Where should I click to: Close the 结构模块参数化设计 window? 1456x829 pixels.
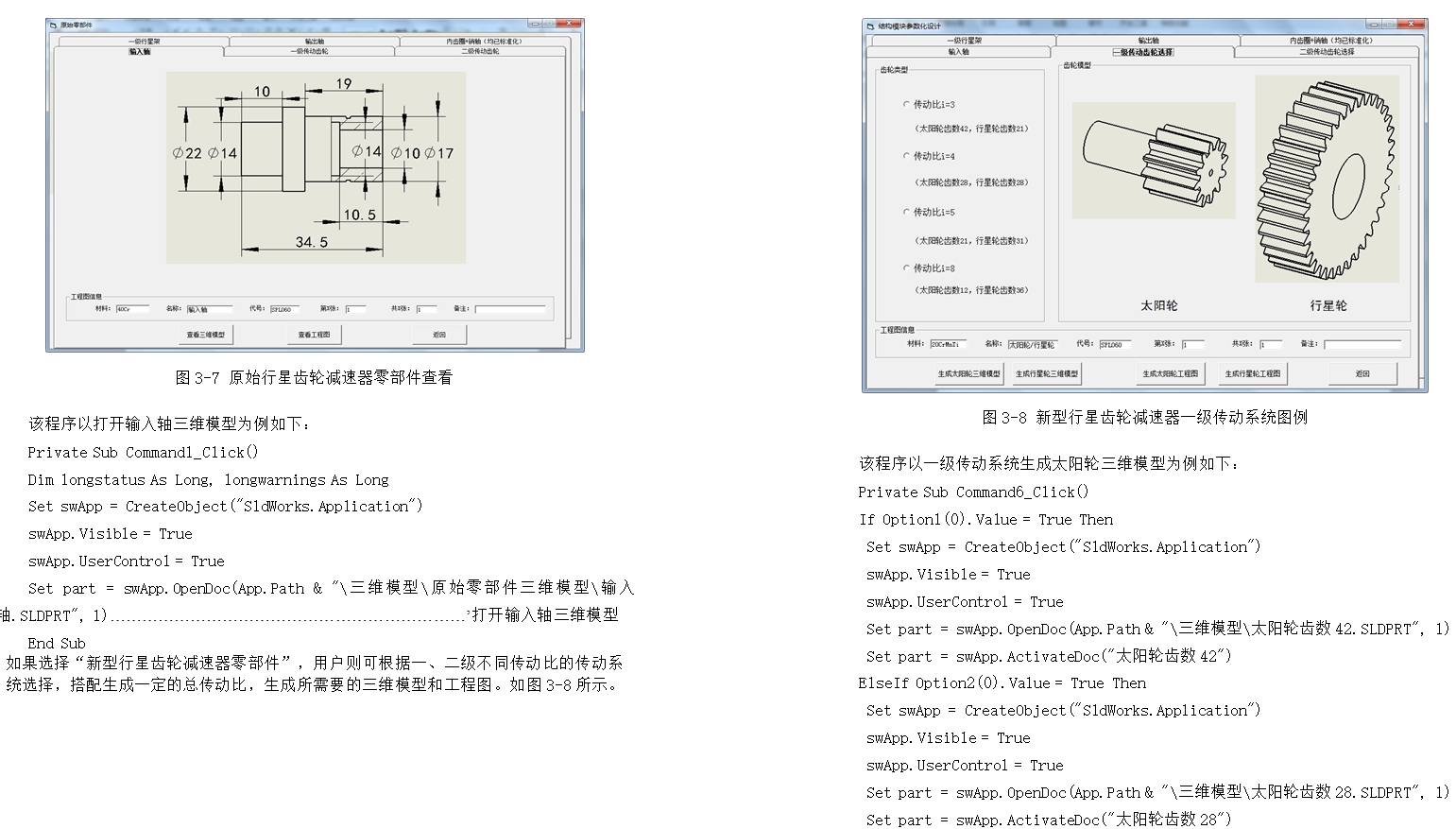coord(1412,25)
